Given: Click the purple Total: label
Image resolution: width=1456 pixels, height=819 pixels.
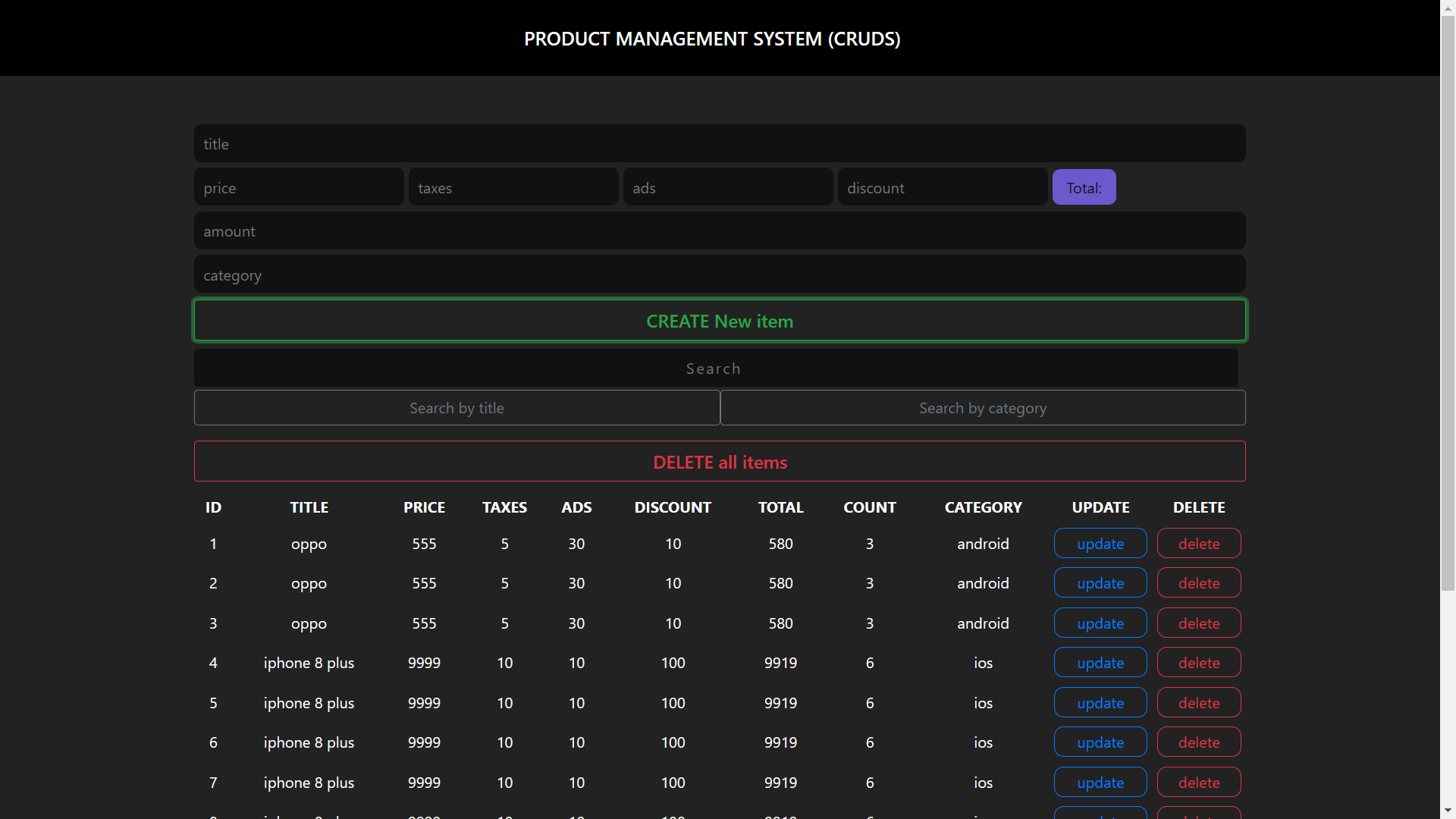Looking at the screenshot, I should point(1084,187).
